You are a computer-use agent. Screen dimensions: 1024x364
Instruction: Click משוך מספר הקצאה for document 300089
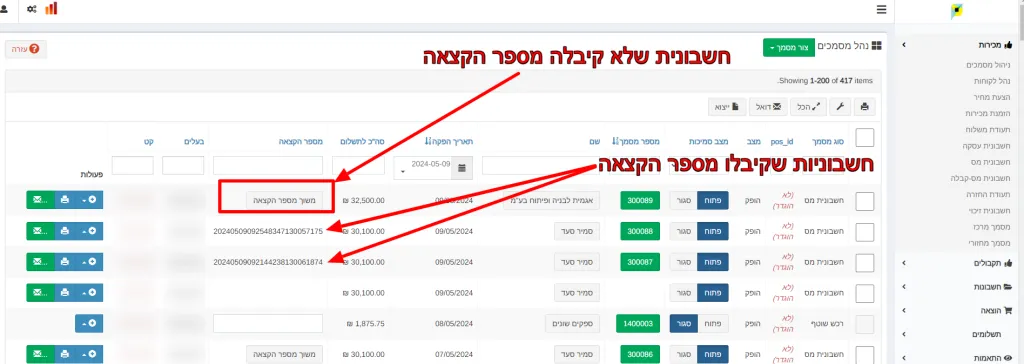(x=285, y=200)
